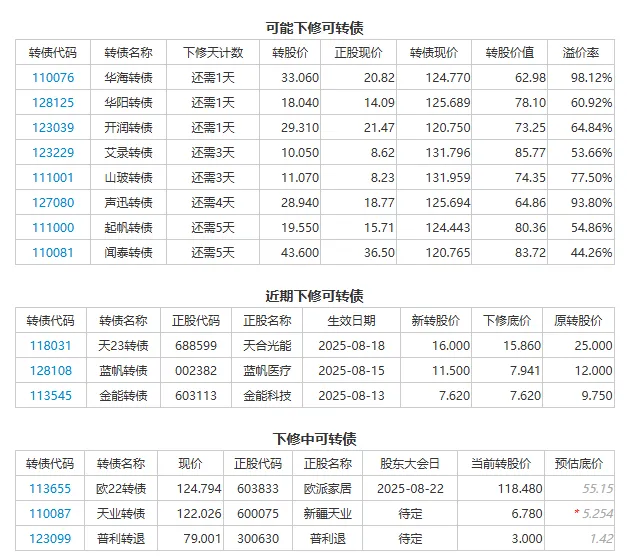
Task: Click the 下修天计数 column header
Action: [x=213, y=52]
